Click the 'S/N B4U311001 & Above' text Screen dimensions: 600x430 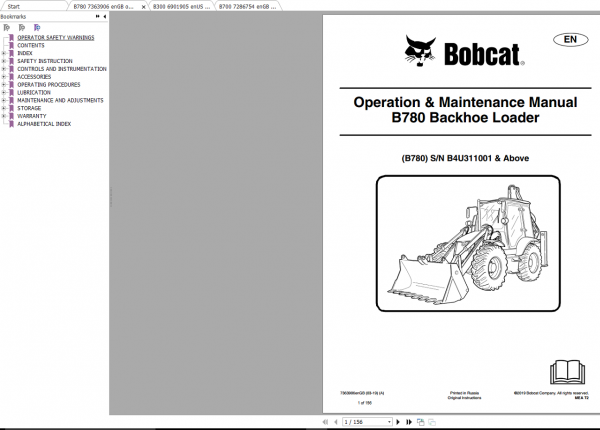point(480,158)
